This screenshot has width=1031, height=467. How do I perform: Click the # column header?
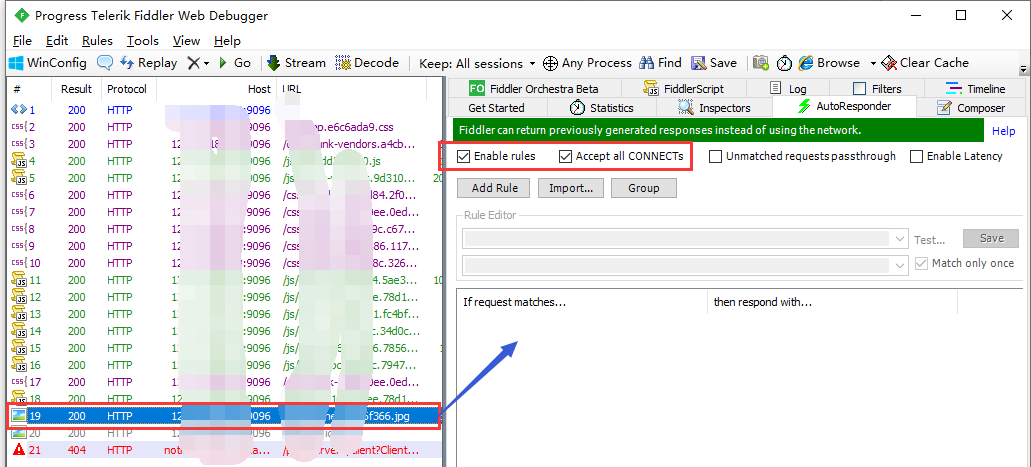(30, 89)
